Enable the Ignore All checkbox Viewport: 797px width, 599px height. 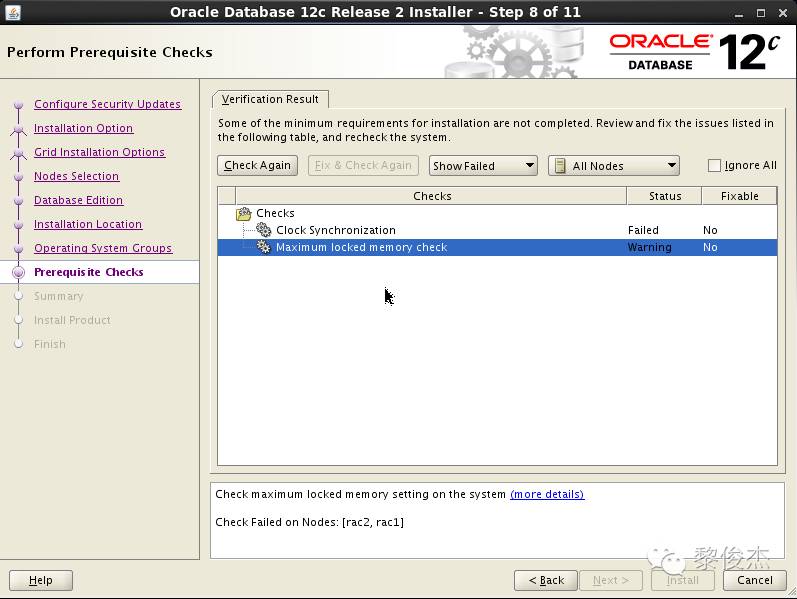pyautogui.click(x=714, y=165)
